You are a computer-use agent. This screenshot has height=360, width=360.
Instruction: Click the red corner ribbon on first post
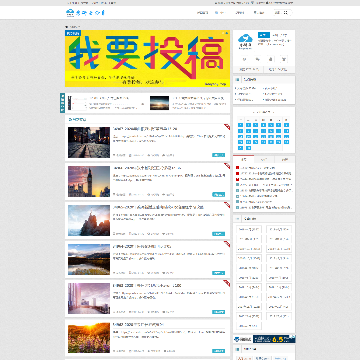(227, 127)
